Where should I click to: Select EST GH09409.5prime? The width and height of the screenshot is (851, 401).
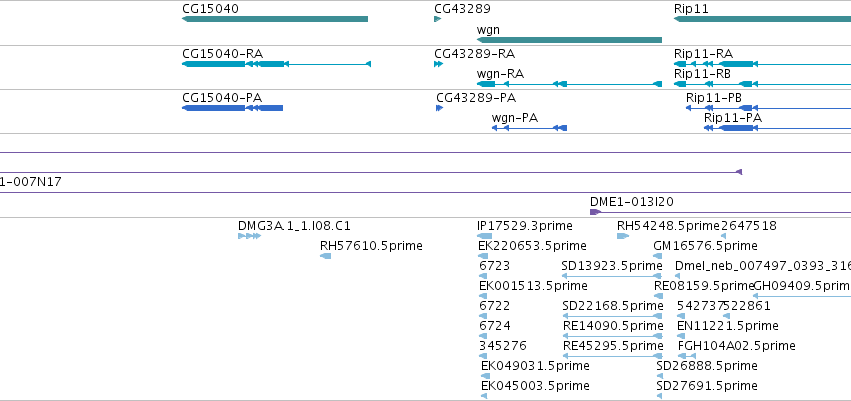coord(803,296)
